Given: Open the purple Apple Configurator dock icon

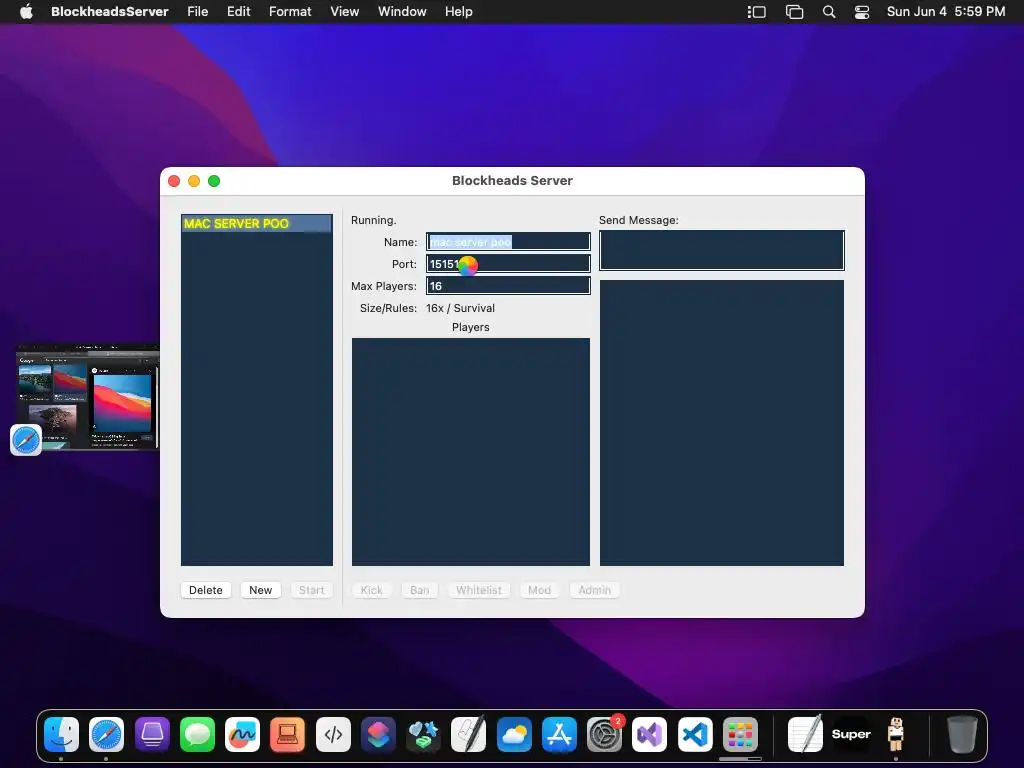Looking at the screenshot, I should tap(152, 735).
